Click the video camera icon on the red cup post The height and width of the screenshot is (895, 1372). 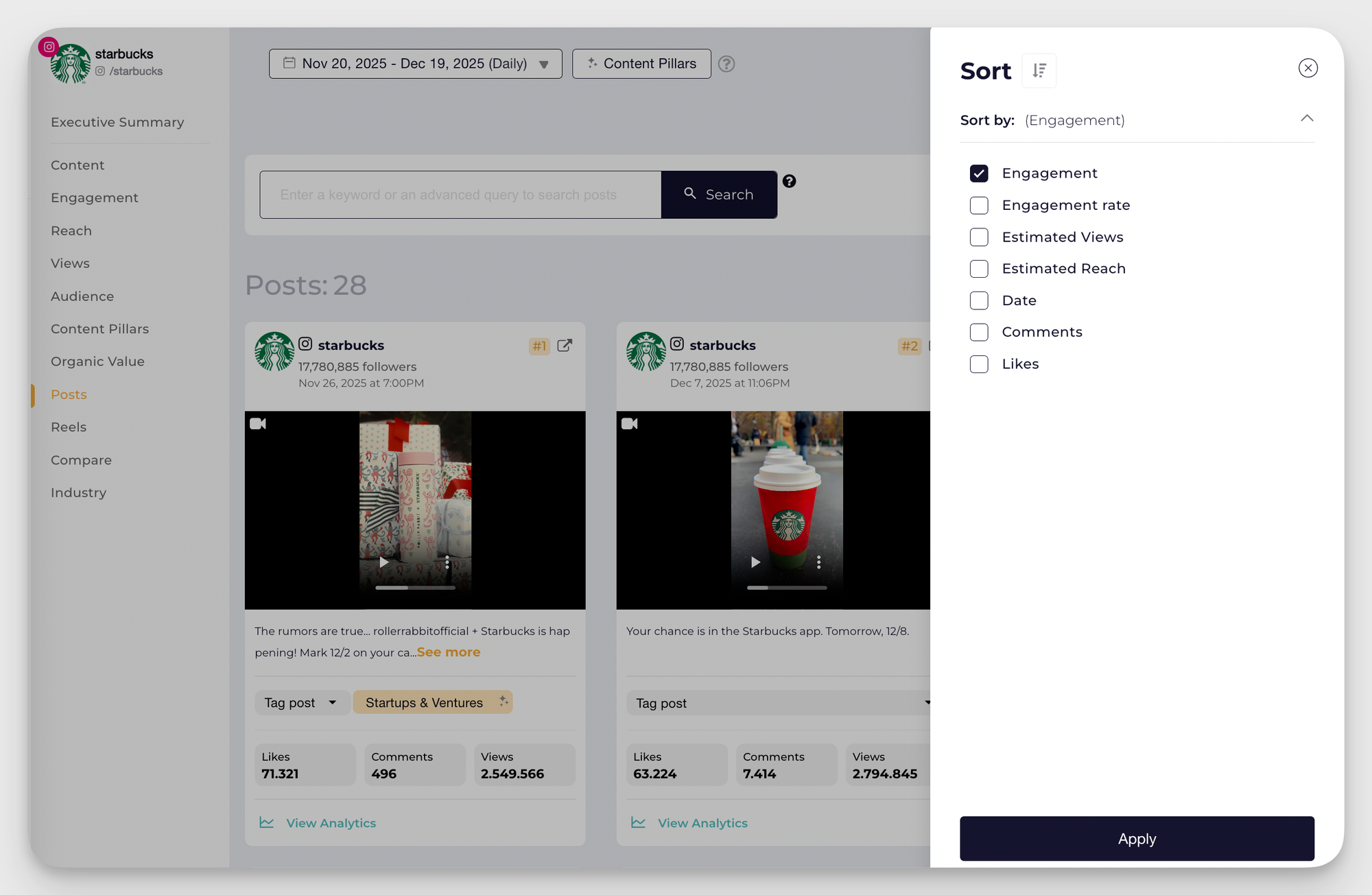[630, 423]
